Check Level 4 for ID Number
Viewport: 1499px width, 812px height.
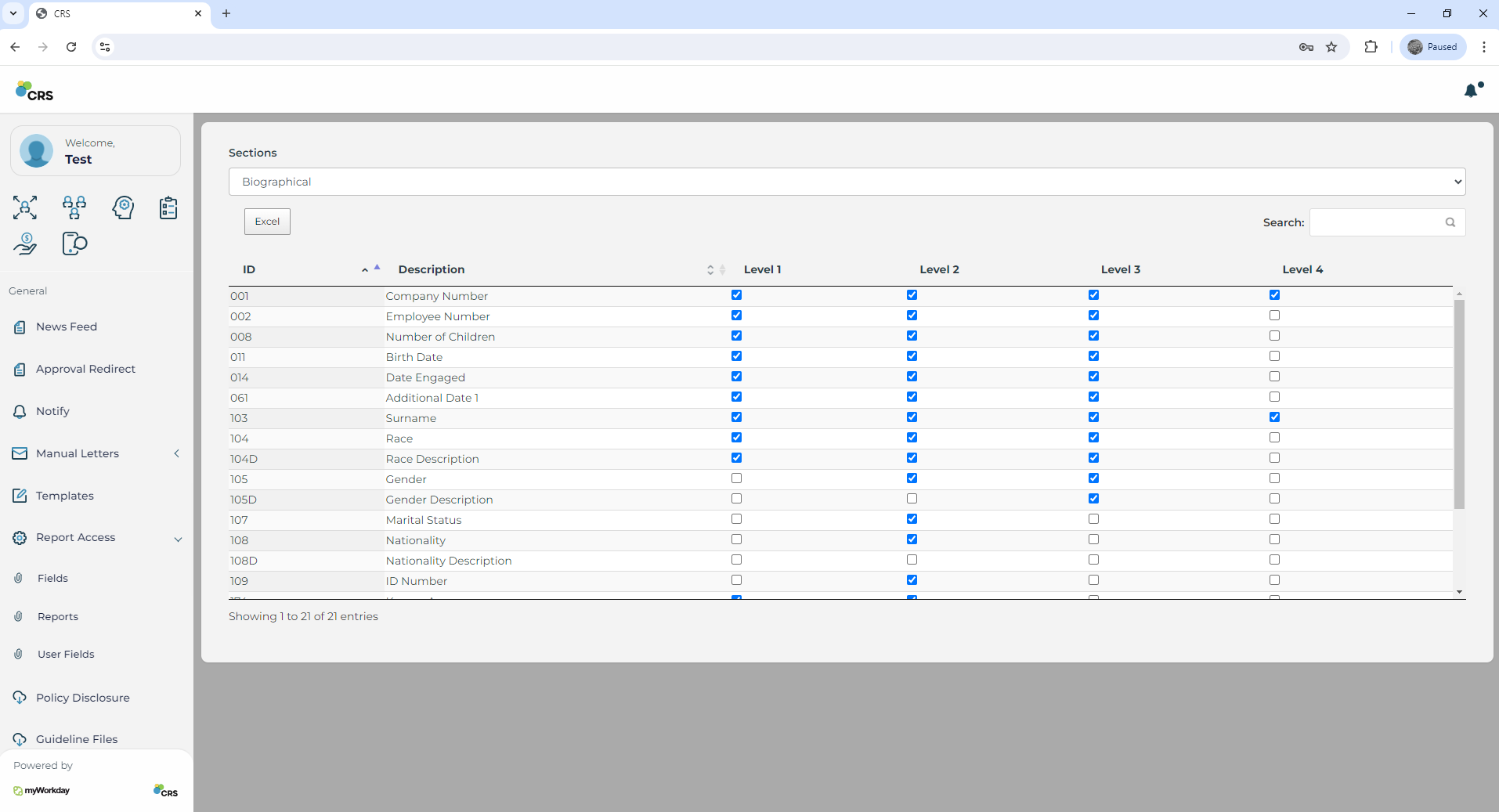pyautogui.click(x=1274, y=580)
